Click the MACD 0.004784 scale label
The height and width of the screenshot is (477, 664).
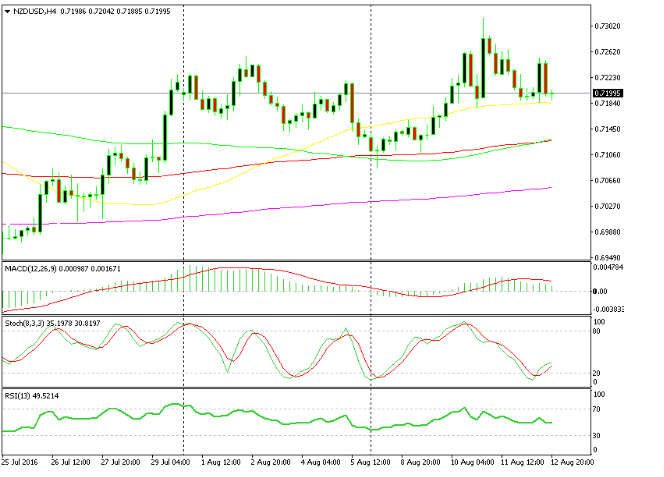pyautogui.click(x=608, y=267)
